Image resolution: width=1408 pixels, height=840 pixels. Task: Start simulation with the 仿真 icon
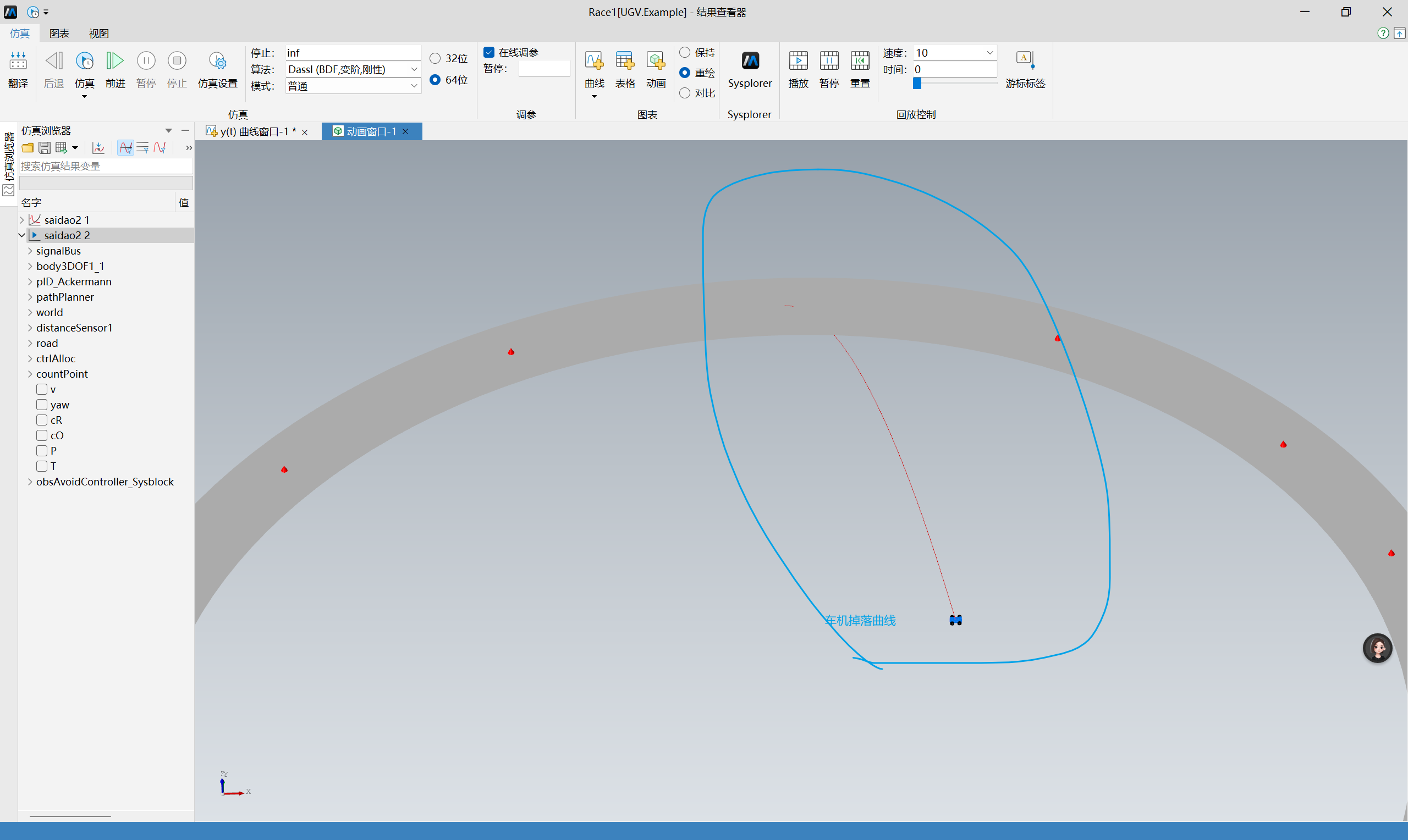[x=84, y=61]
